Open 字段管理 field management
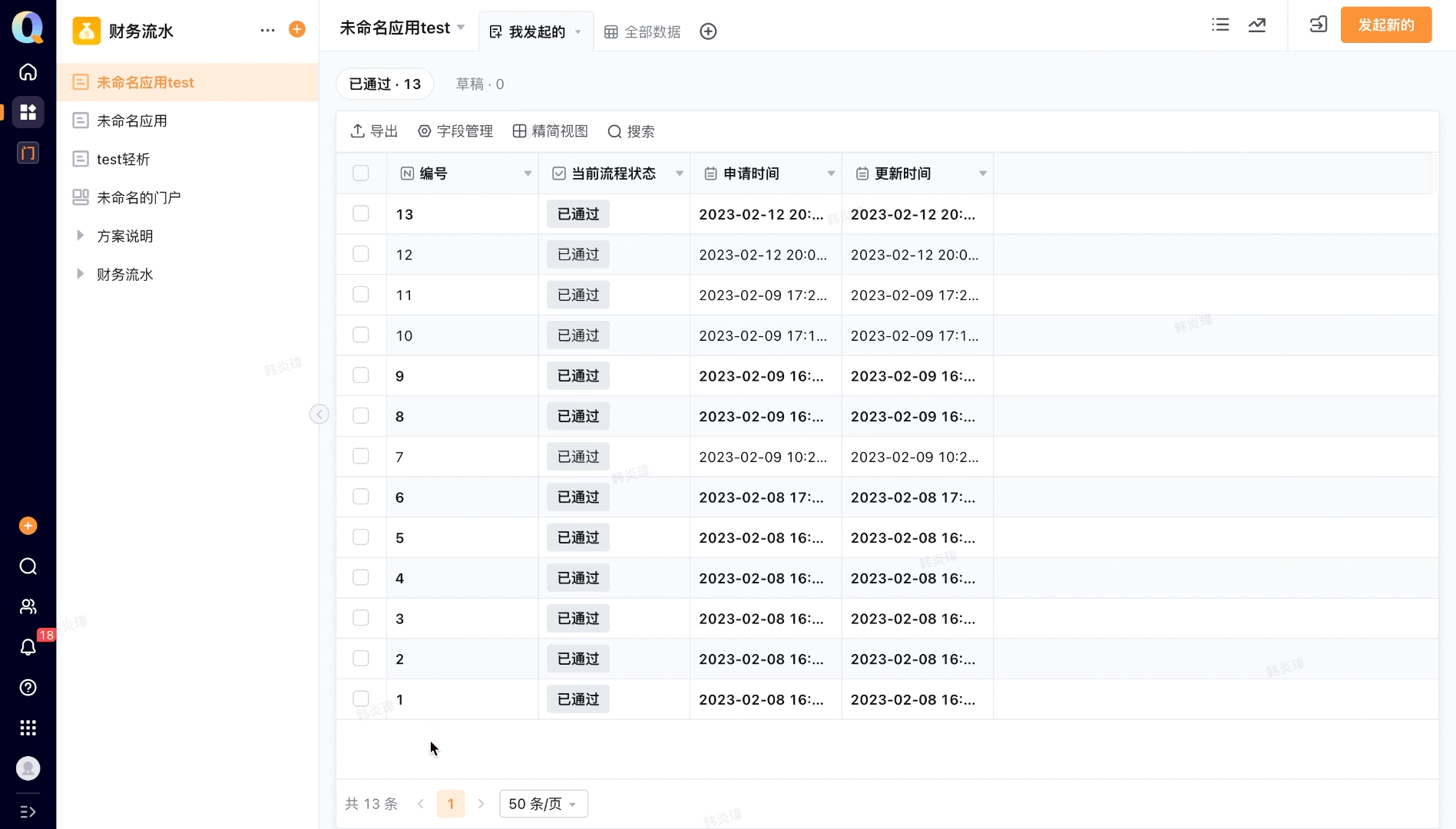 pyautogui.click(x=455, y=131)
